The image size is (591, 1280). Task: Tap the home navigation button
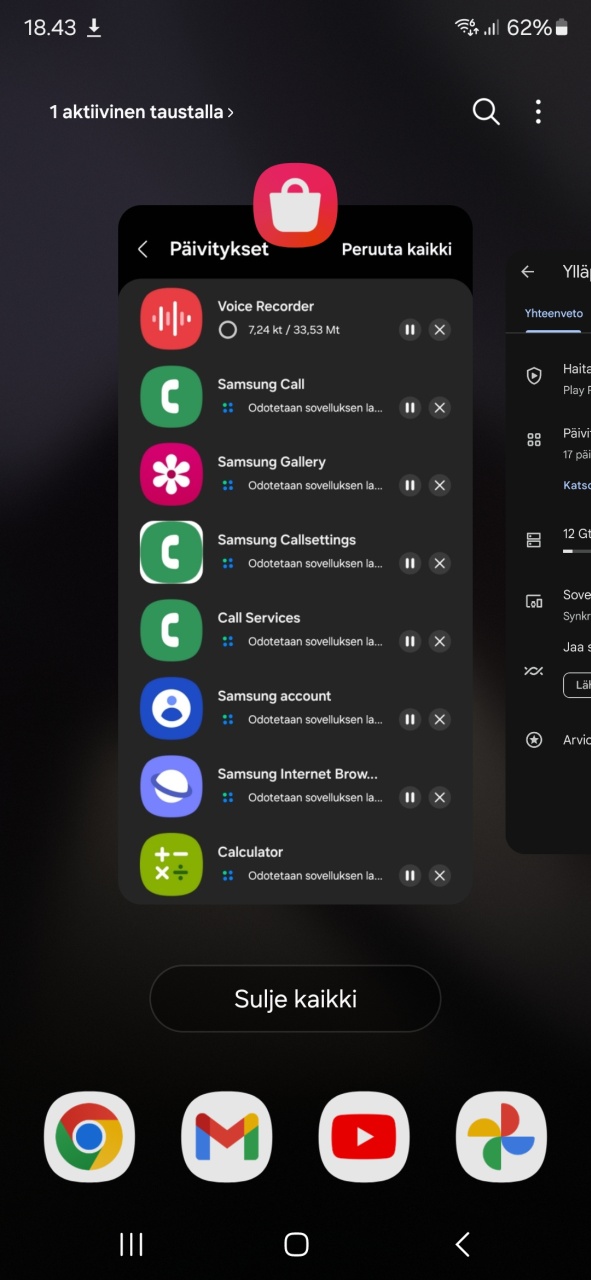point(296,1244)
